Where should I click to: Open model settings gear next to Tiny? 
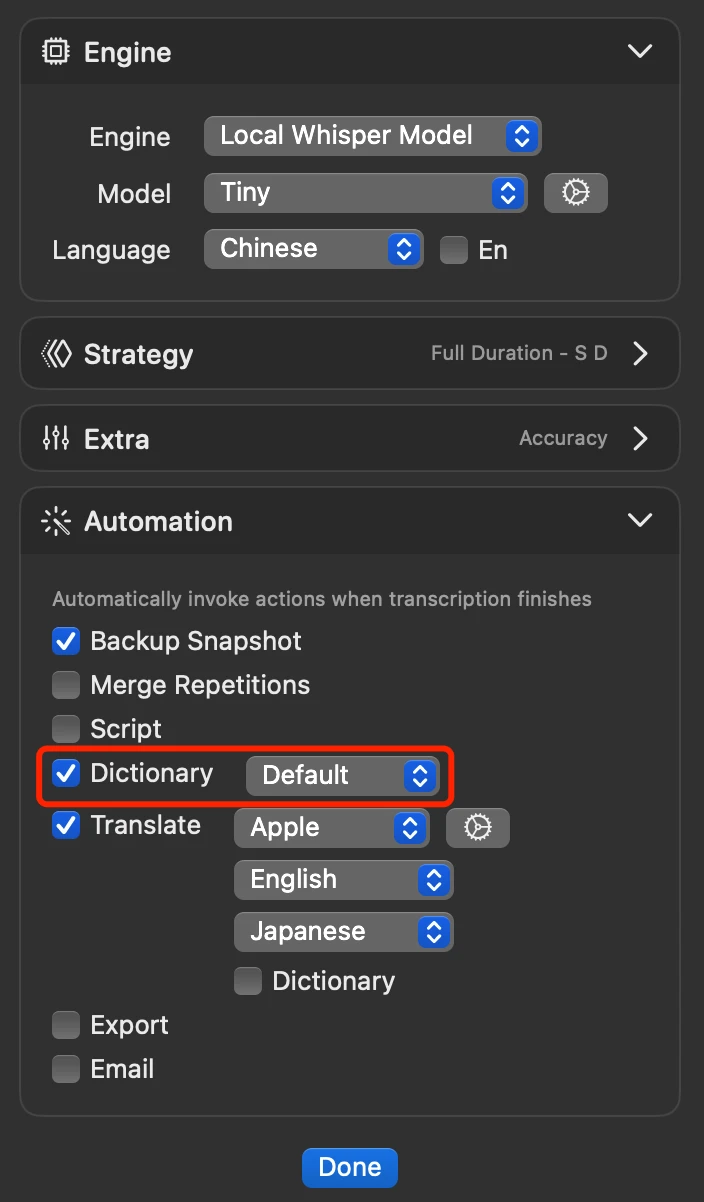(576, 193)
